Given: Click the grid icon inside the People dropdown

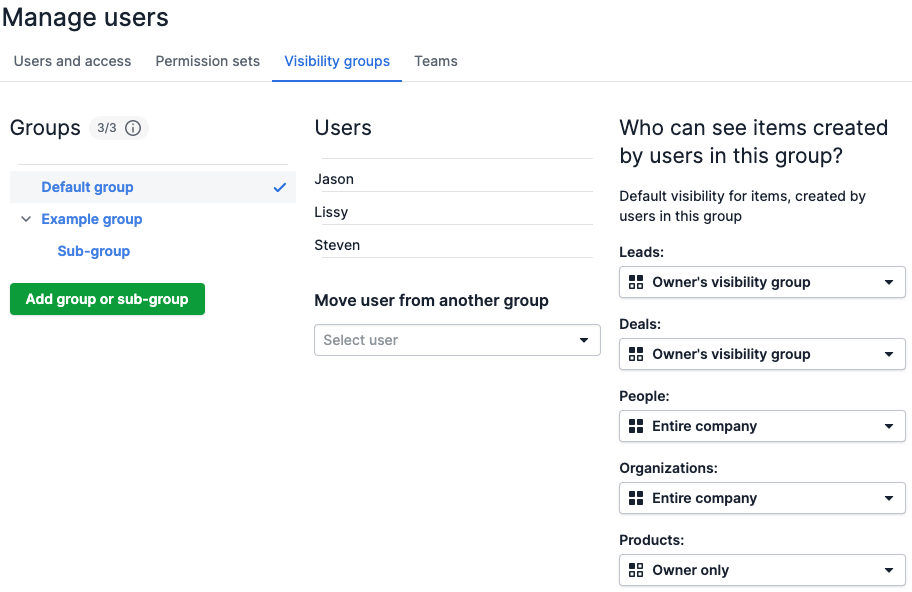Looking at the screenshot, I should pos(636,426).
